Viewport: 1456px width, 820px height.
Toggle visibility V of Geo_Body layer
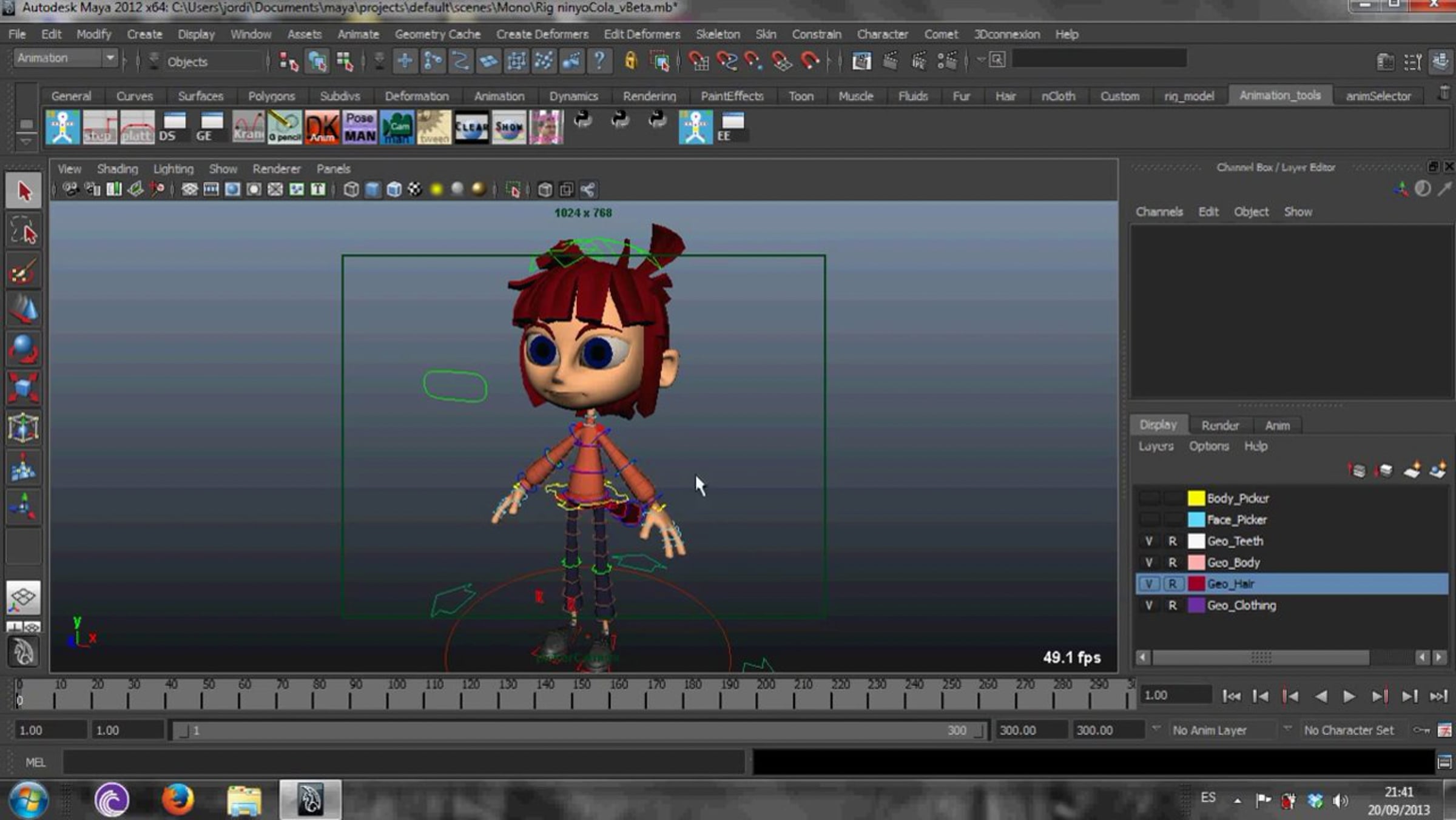tap(1148, 563)
